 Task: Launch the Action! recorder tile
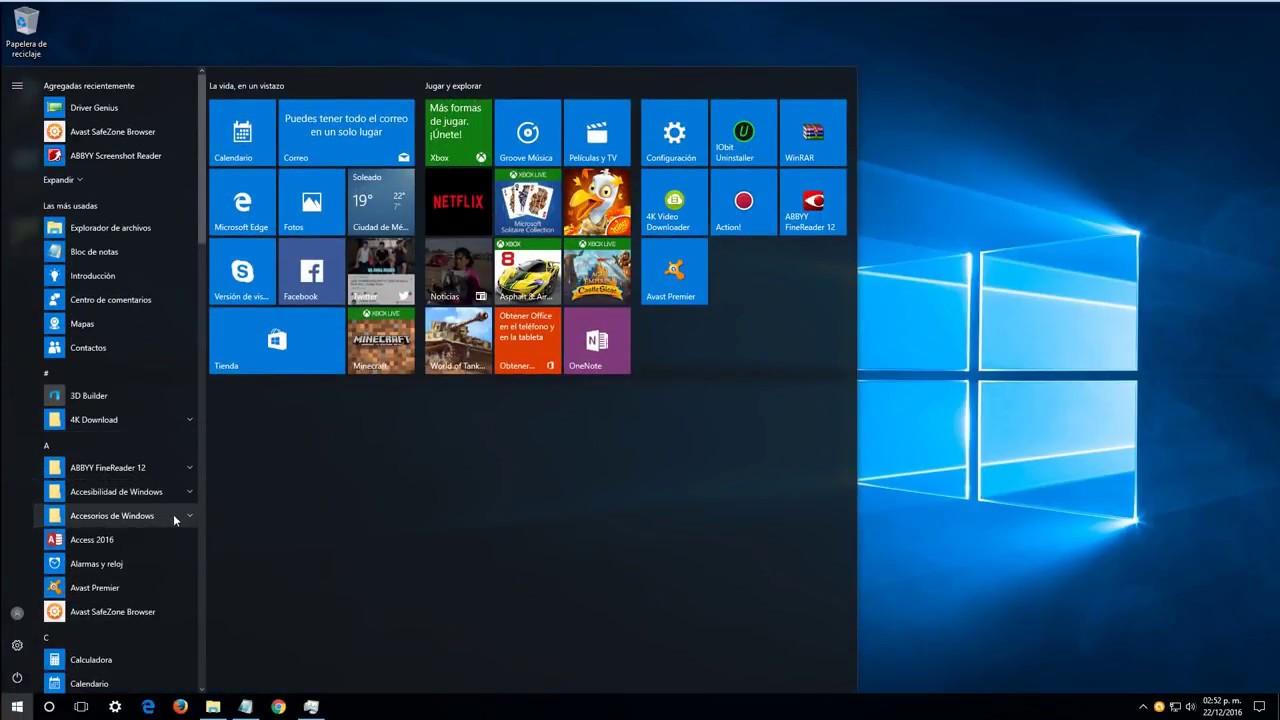pyautogui.click(x=743, y=202)
